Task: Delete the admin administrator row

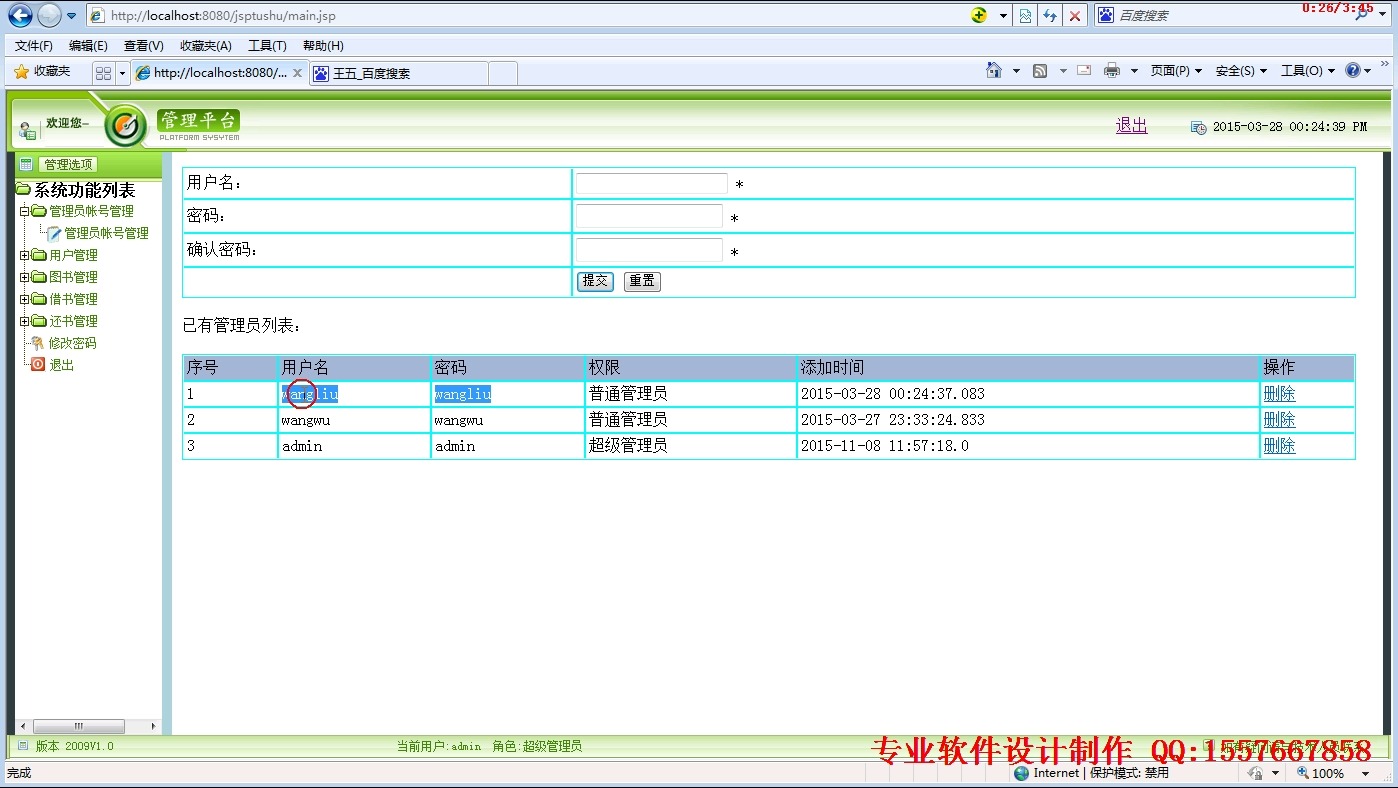Action: click(1279, 446)
